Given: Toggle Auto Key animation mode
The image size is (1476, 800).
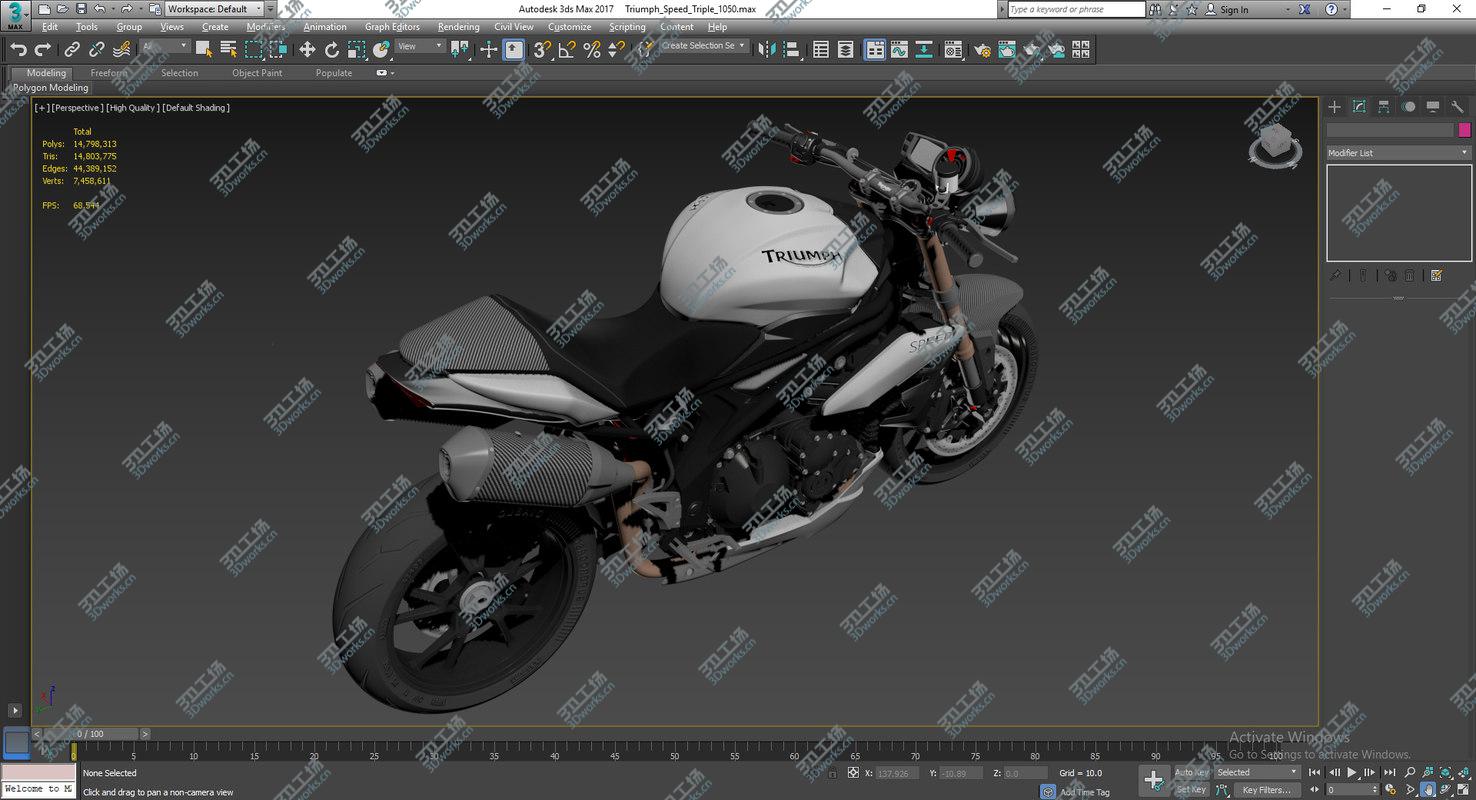Looking at the screenshot, I should [1191, 772].
